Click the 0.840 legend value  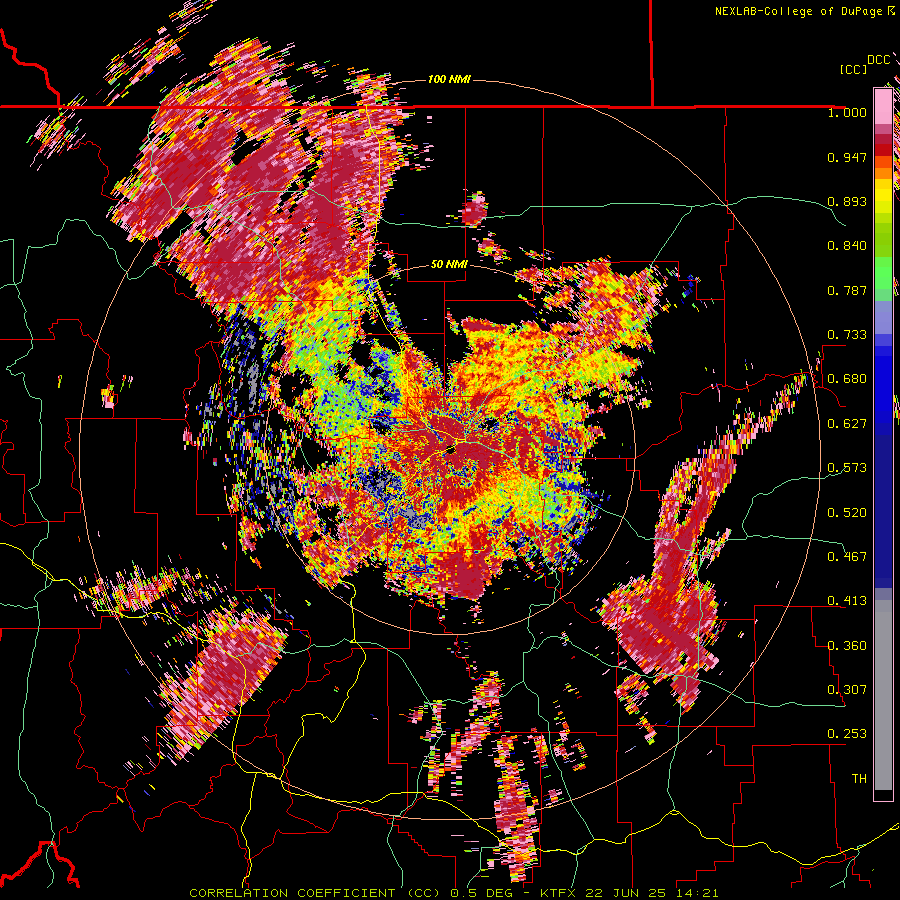[x=847, y=246]
